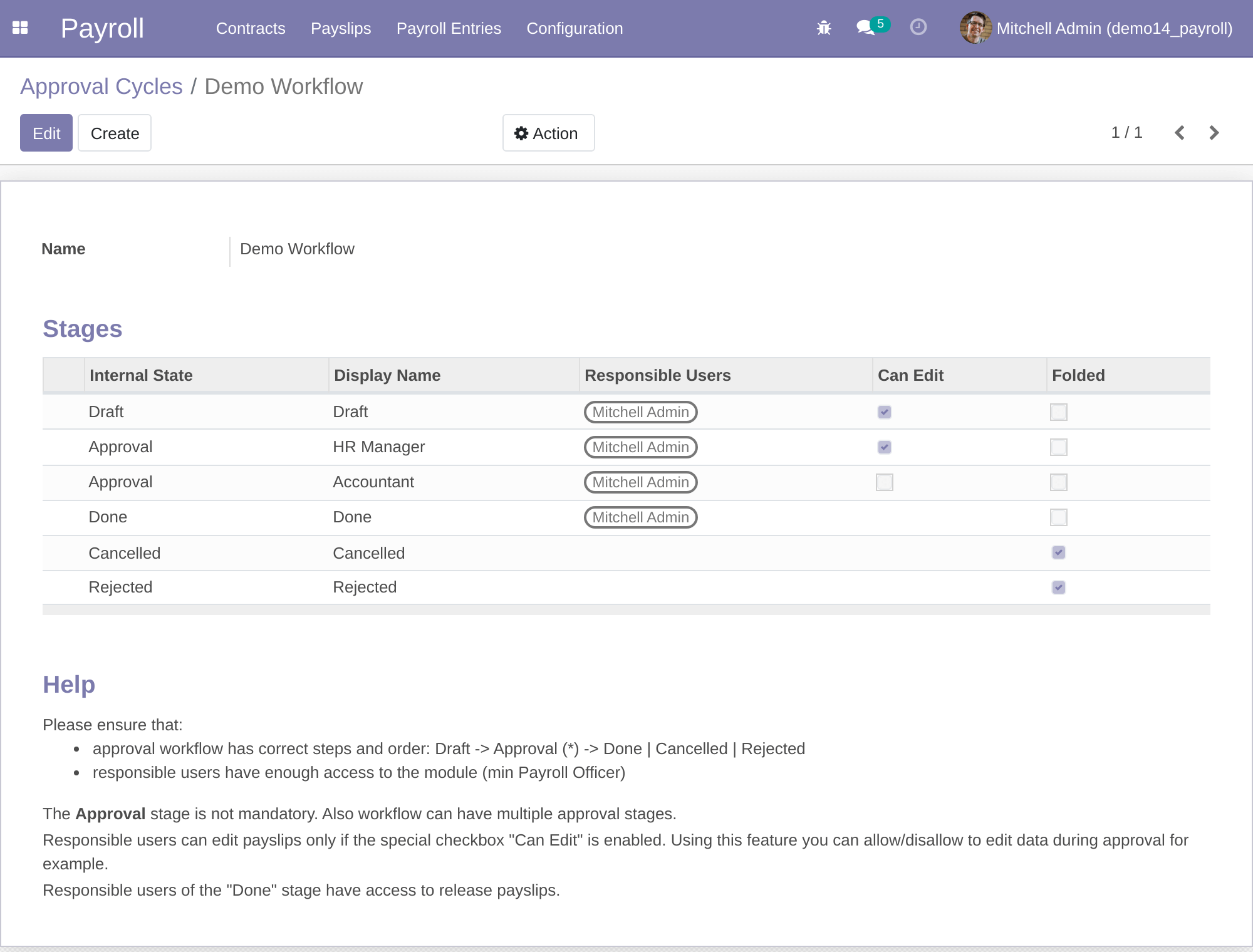Click the Edit button
1253x952 pixels.
(46, 133)
